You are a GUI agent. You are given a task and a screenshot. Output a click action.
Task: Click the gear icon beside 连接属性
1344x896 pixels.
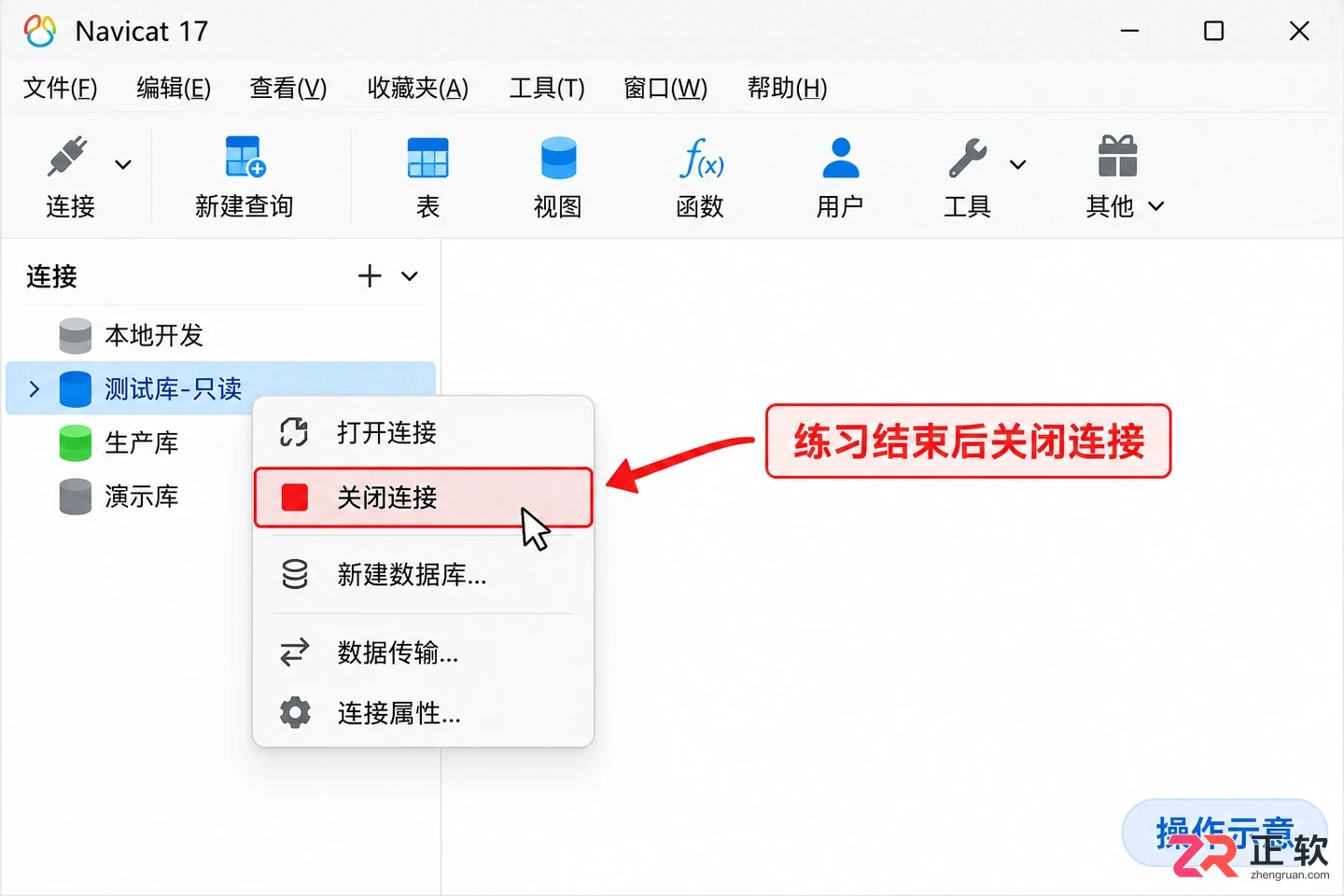pyautogui.click(x=295, y=713)
